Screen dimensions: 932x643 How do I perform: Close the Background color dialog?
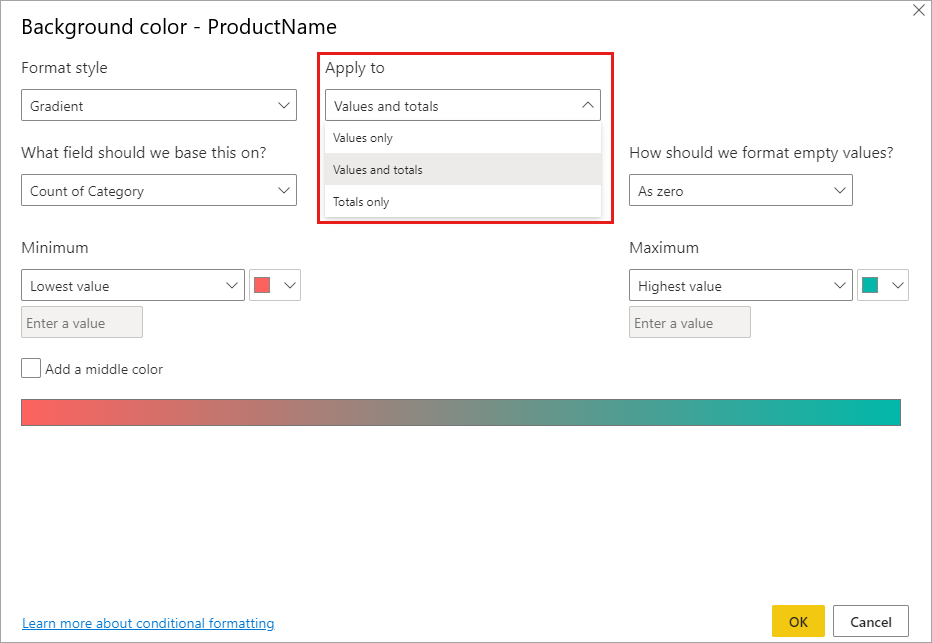pos(918,11)
